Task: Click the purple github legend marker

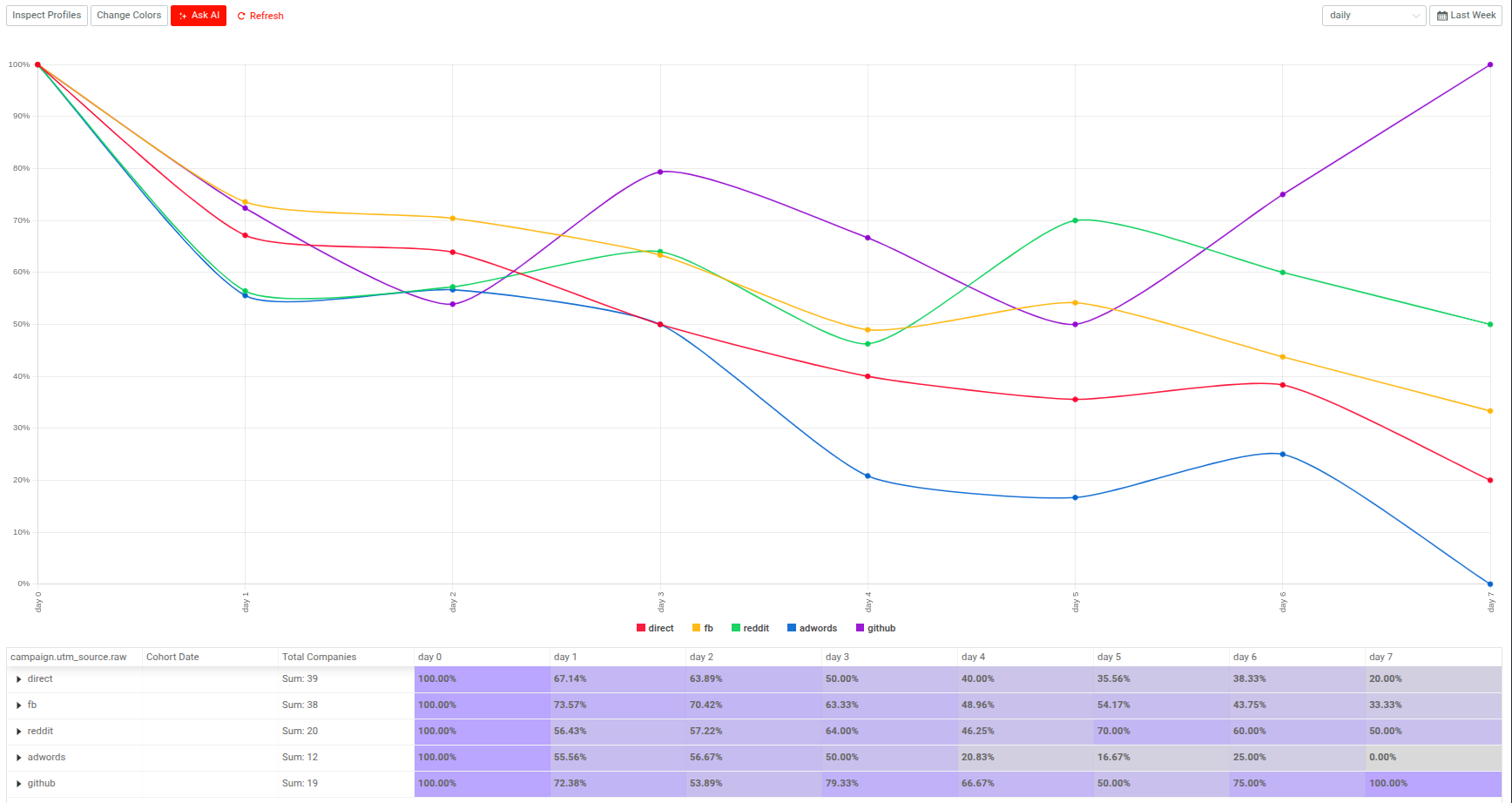Action: pos(859,627)
